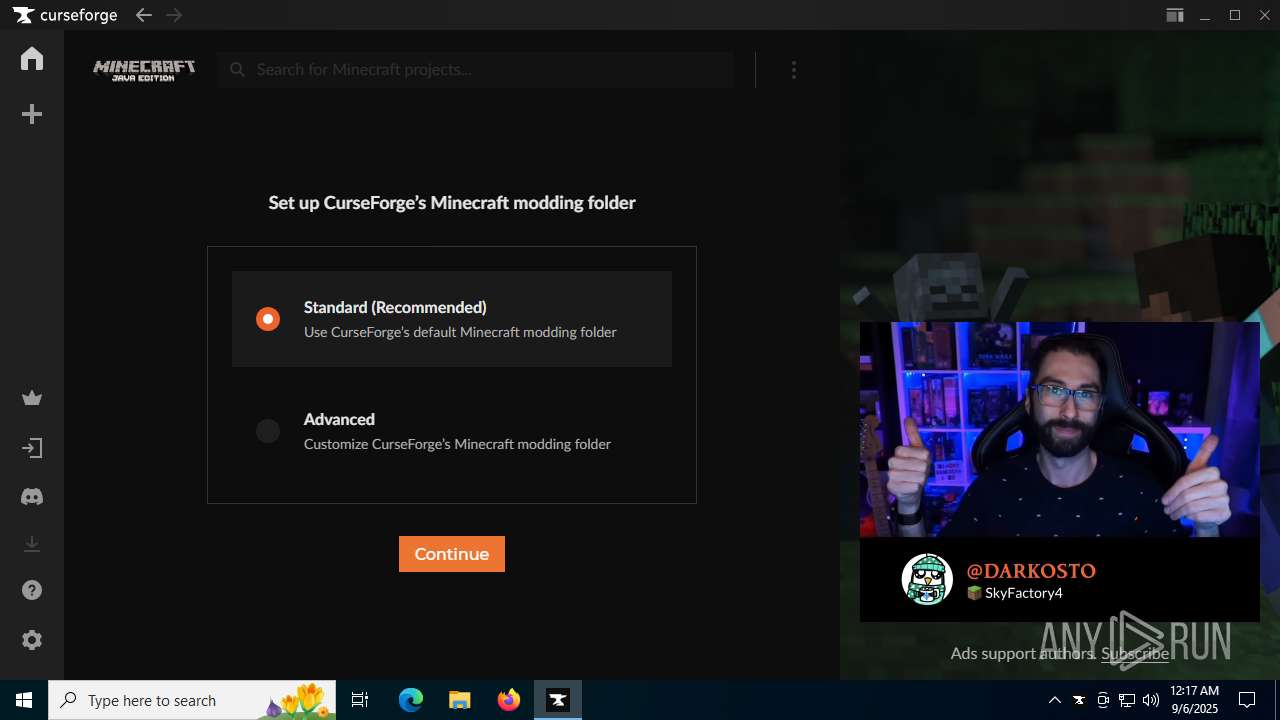Open the Discord icon in sidebar

pyautogui.click(x=32, y=497)
